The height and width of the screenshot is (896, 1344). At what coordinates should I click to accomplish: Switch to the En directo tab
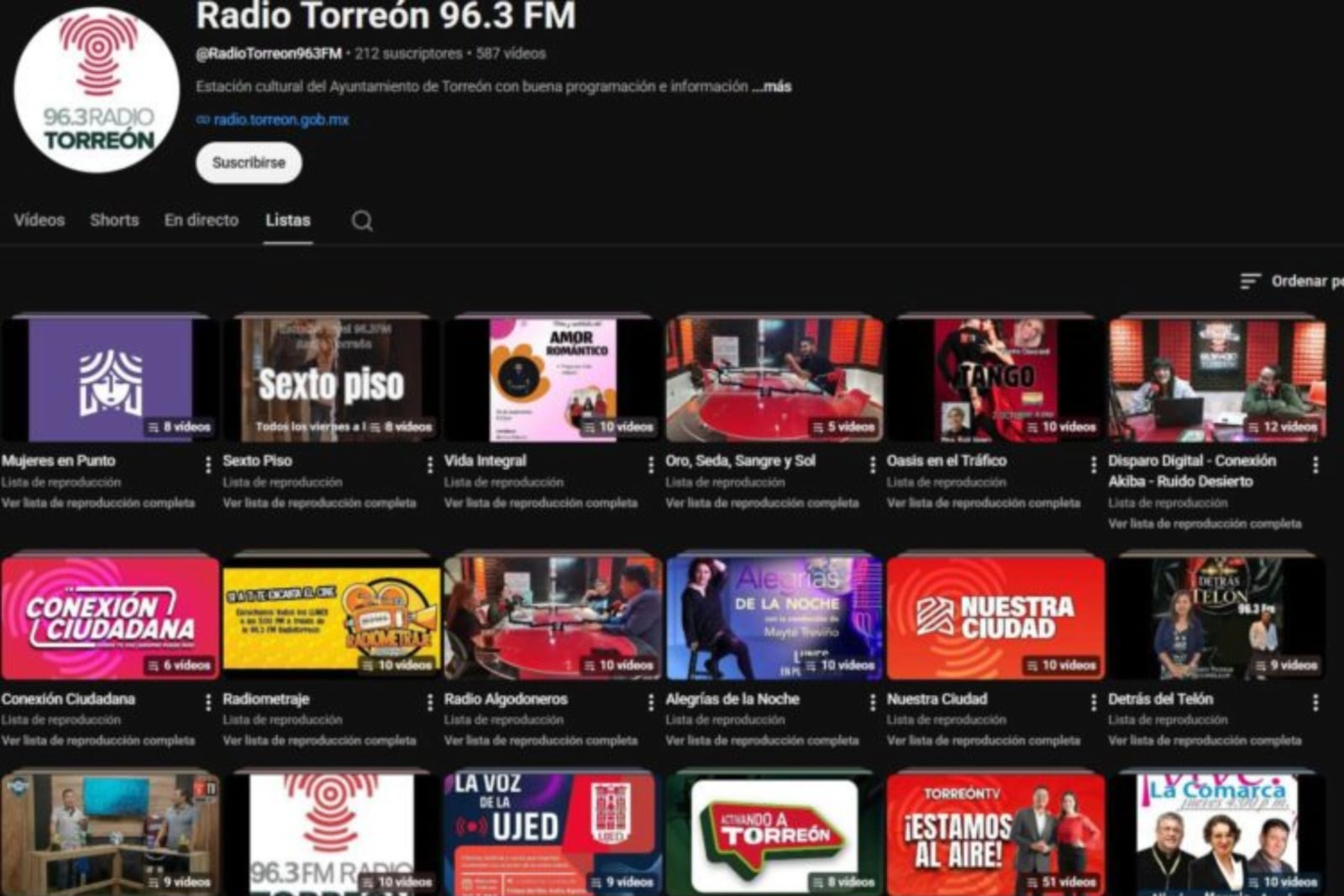202,220
